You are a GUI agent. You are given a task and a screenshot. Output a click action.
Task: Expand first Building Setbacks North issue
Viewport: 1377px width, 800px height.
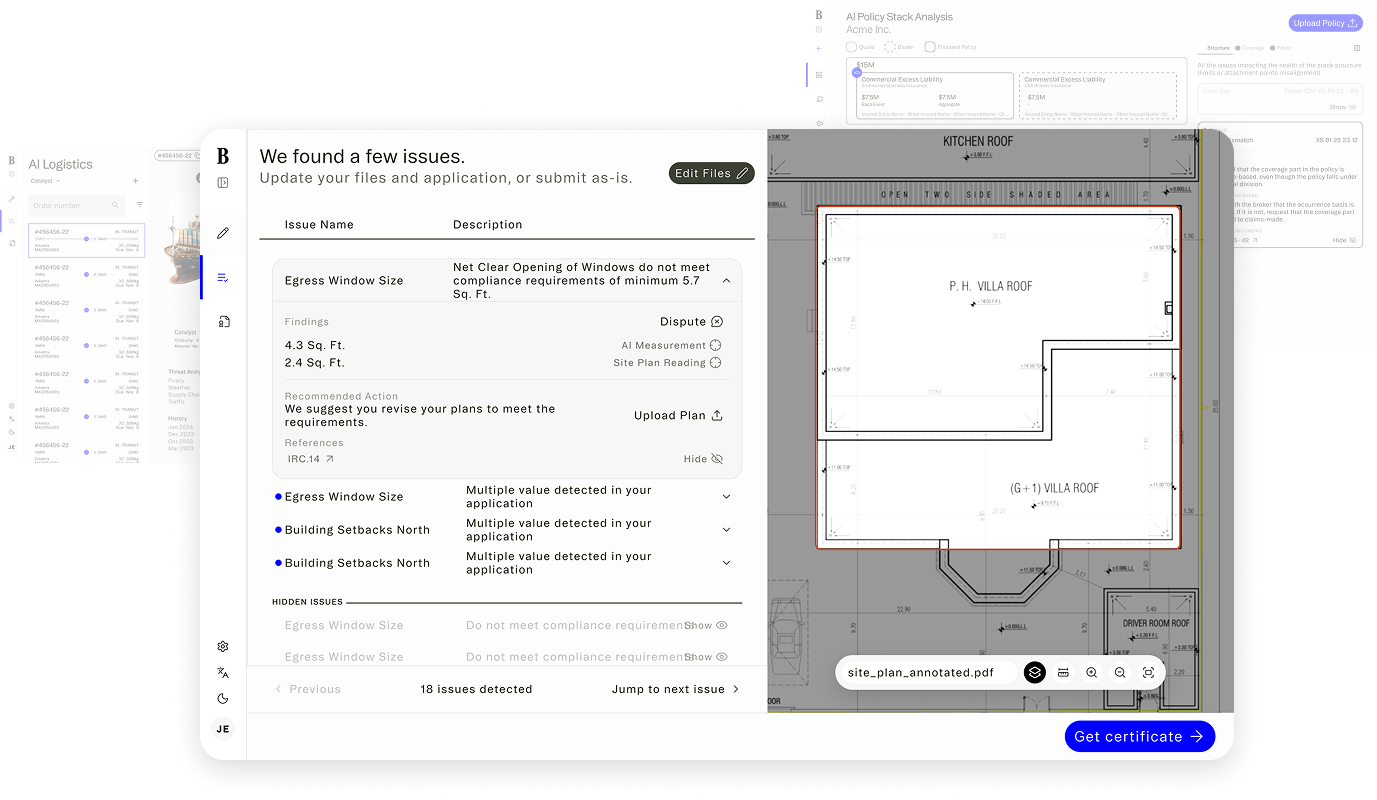tap(726, 530)
